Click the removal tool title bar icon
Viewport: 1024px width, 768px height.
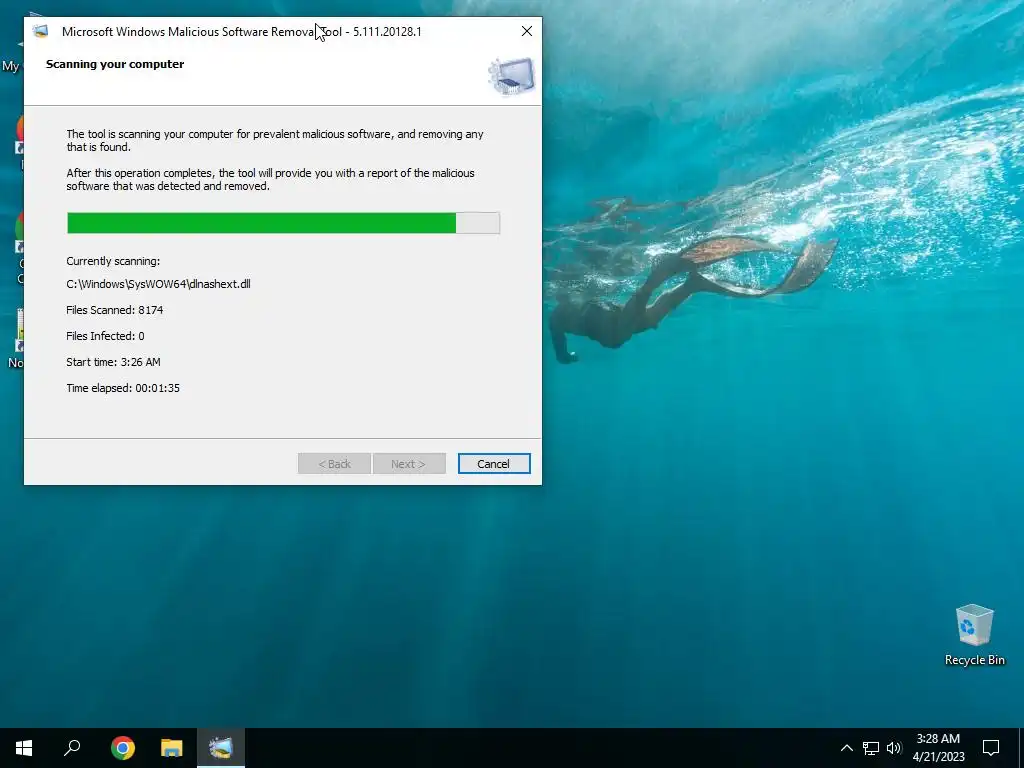tap(40, 31)
